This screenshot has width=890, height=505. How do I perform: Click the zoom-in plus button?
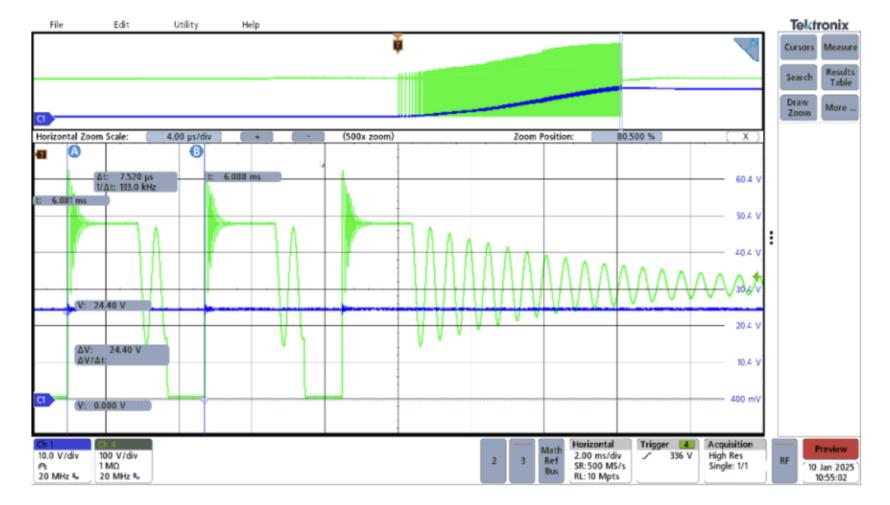coord(257,137)
